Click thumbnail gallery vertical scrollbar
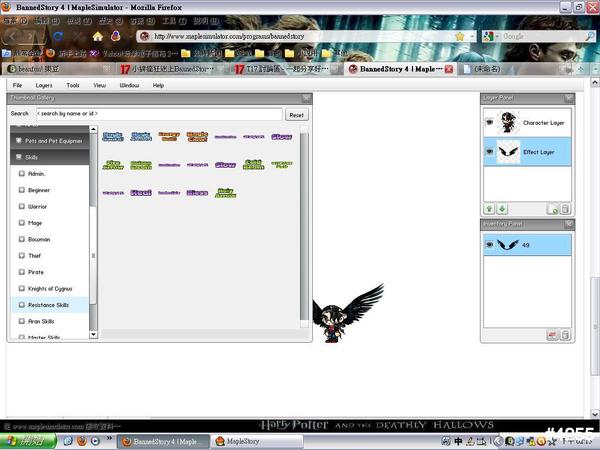 click(304, 226)
